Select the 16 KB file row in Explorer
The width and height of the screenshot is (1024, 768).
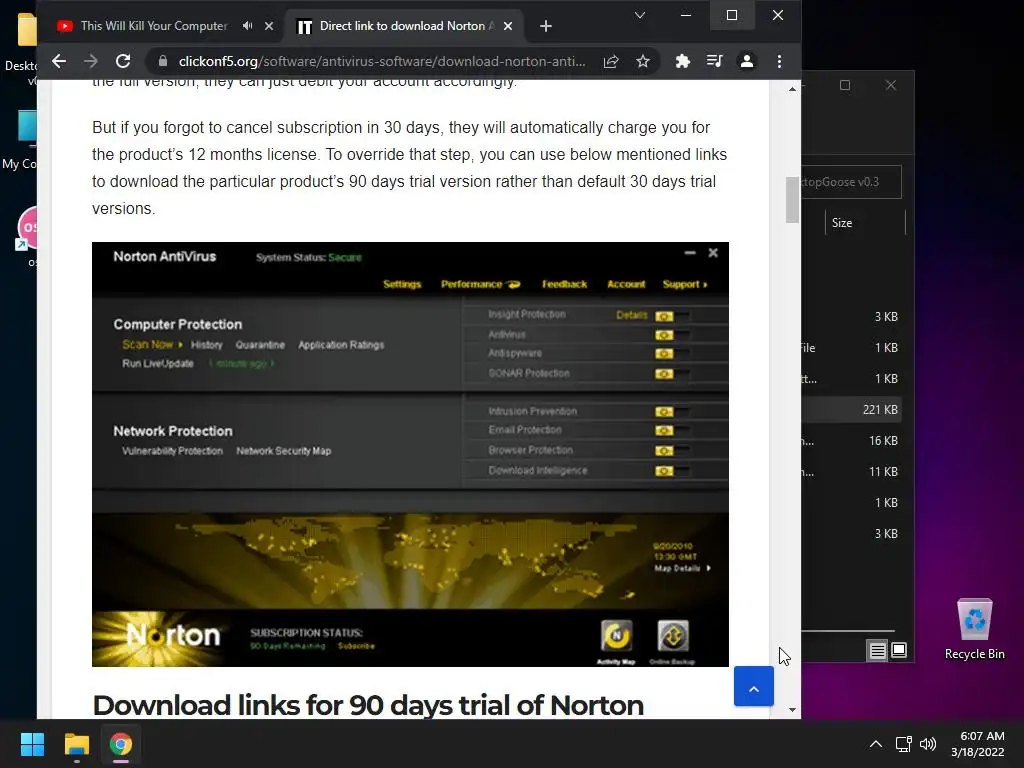[852, 441]
